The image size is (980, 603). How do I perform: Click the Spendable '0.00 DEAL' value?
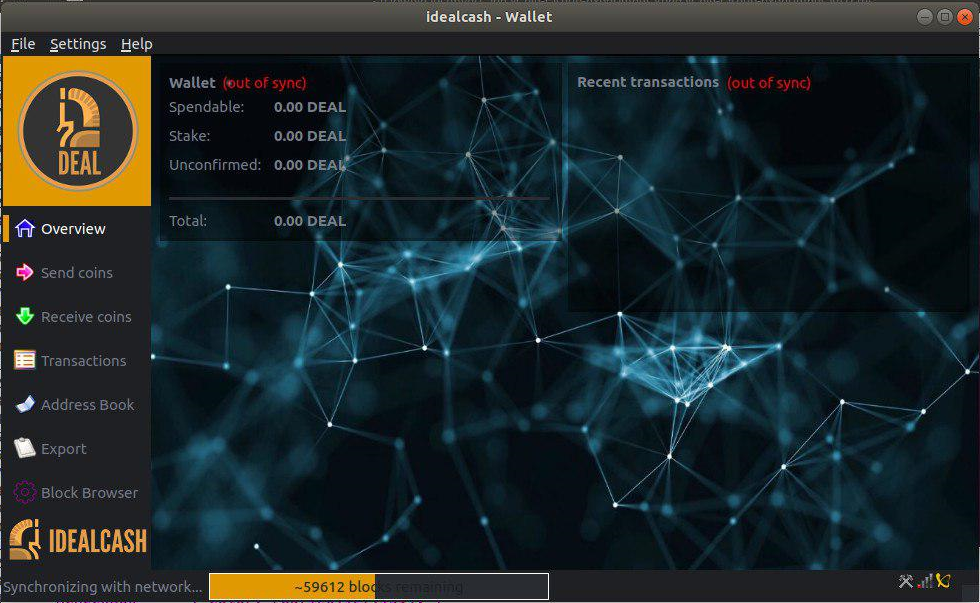[x=309, y=107]
